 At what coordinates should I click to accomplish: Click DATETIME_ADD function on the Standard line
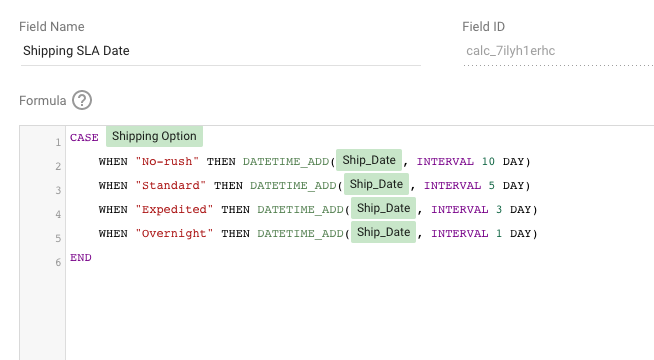coord(293,186)
